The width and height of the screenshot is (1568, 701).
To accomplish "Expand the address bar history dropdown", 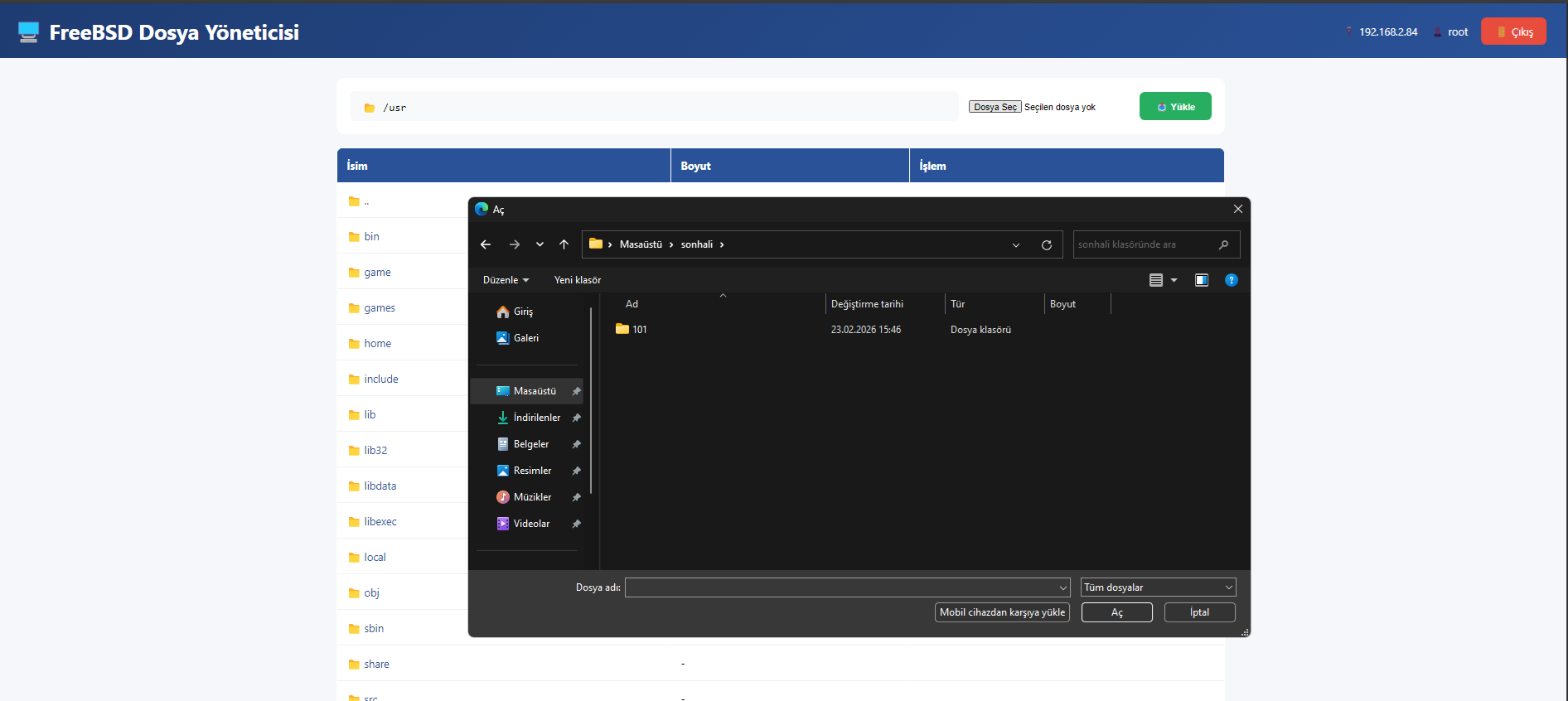I will 1016,245.
